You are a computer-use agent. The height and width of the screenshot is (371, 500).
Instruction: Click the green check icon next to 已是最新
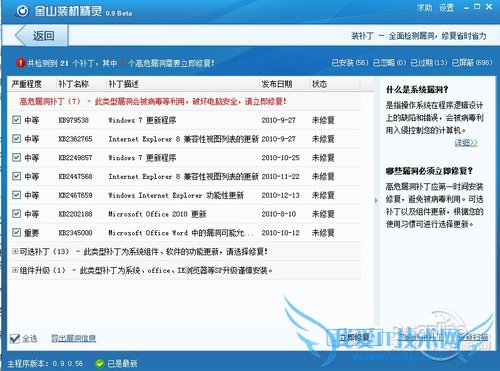click(100, 363)
